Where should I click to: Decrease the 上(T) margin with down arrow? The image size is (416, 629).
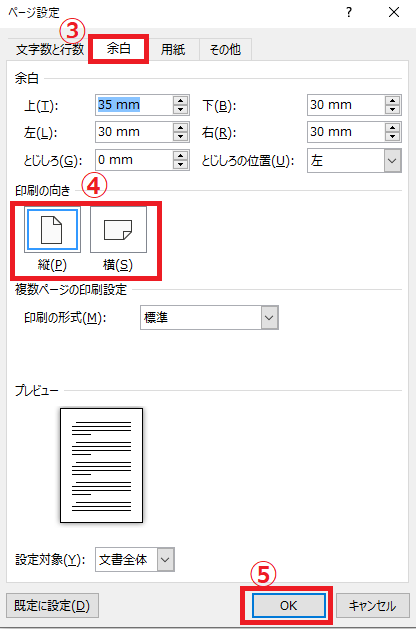point(181,110)
